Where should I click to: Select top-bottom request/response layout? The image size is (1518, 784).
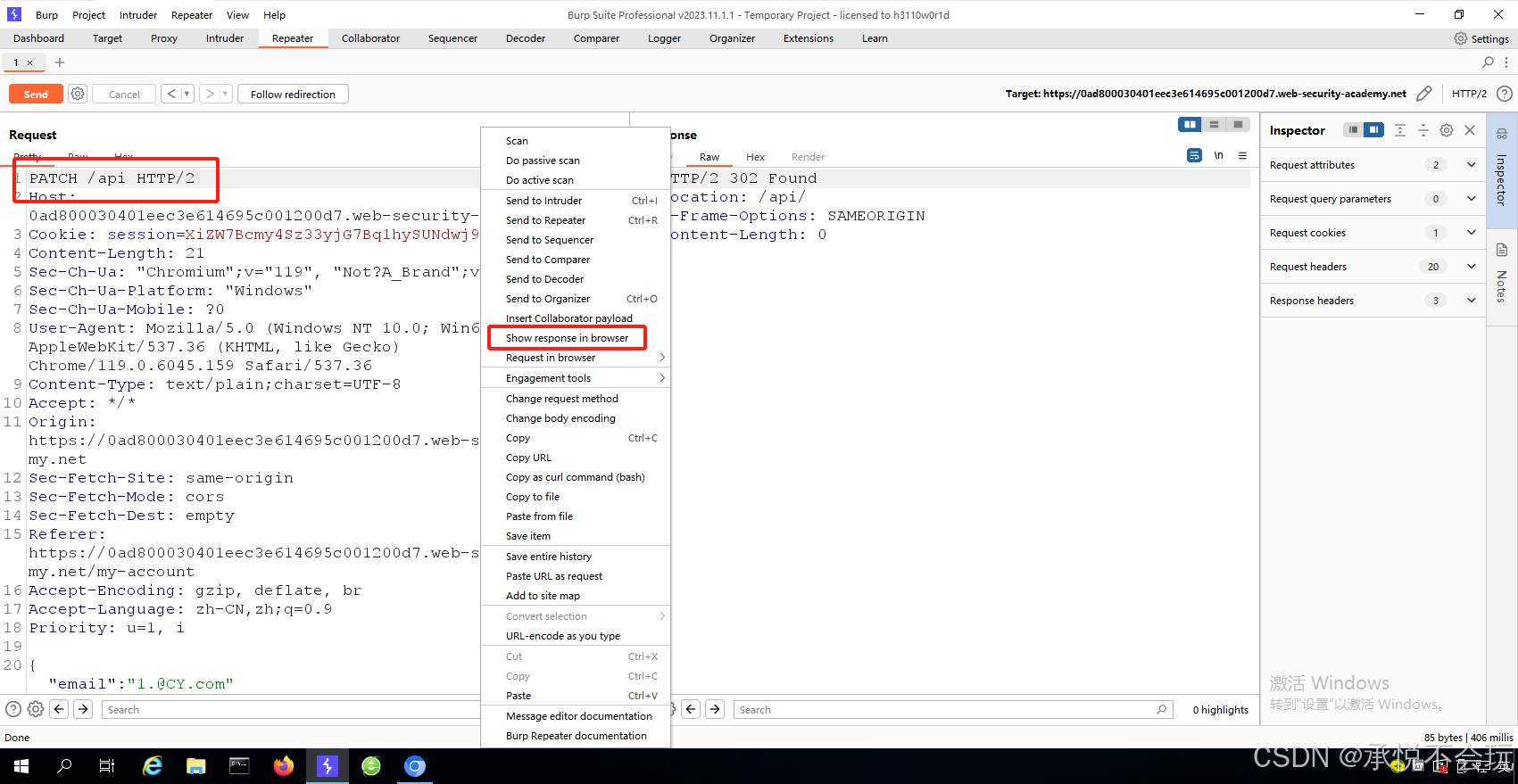(x=1214, y=125)
